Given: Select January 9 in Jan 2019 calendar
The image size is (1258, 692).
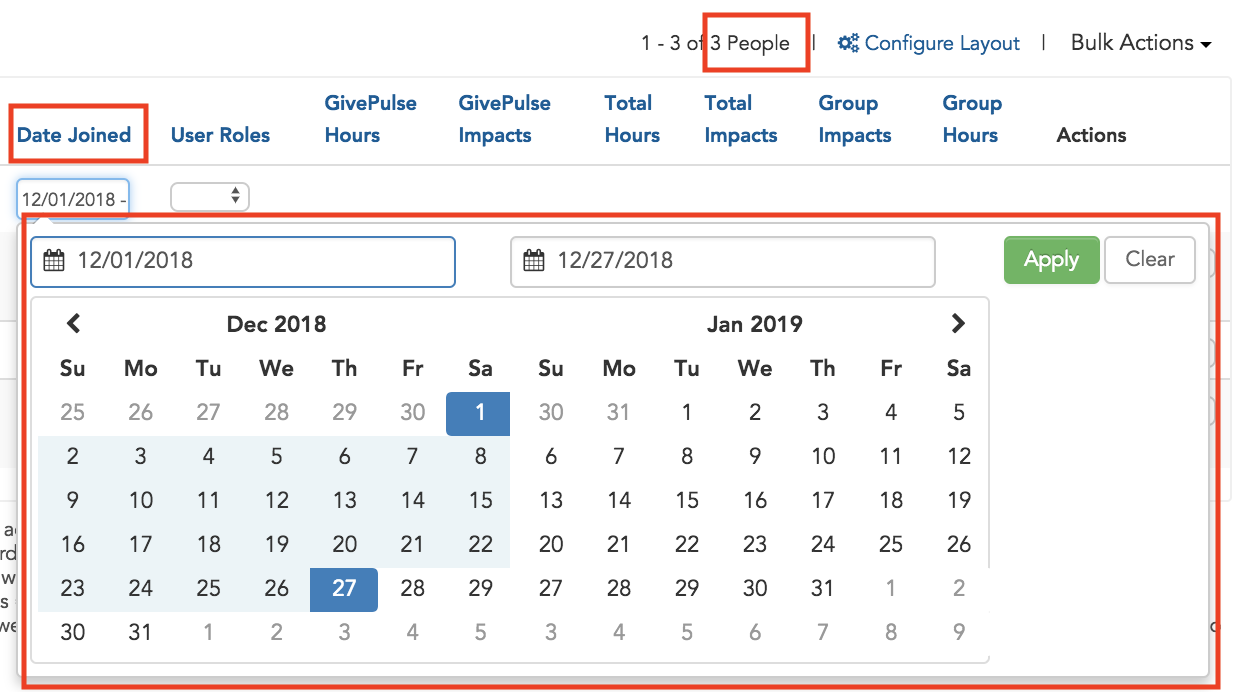Looking at the screenshot, I should (755, 457).
